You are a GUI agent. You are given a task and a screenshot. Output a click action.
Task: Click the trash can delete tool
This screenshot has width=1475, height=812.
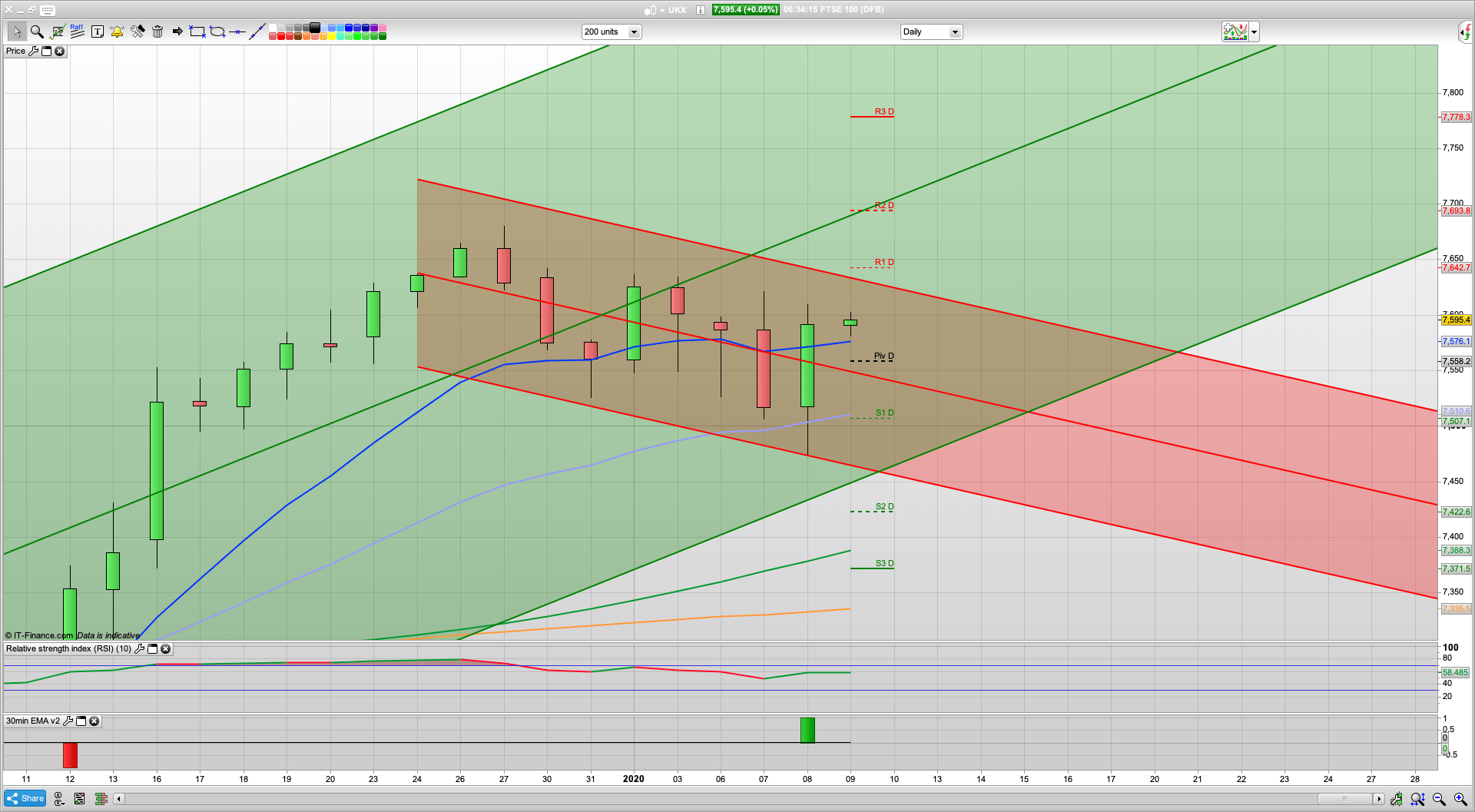click(x=157, y=31)
